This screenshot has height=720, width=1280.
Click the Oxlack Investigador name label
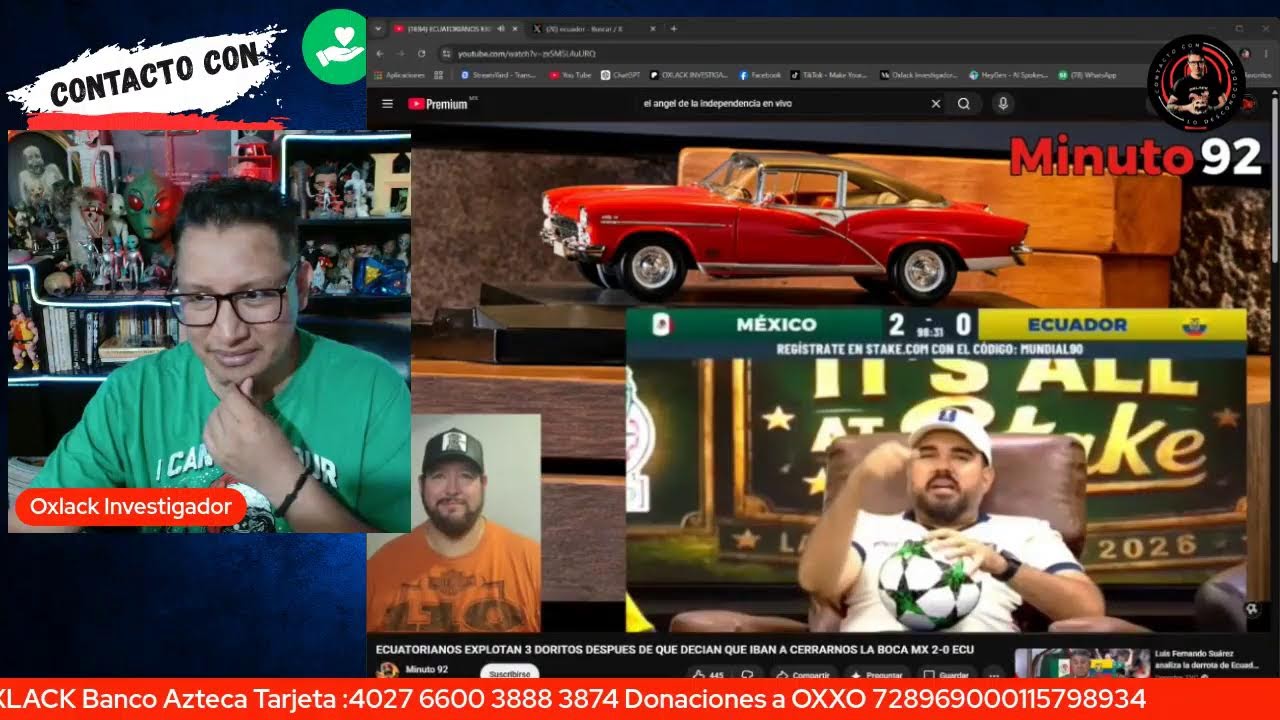[x=130, y=507]
